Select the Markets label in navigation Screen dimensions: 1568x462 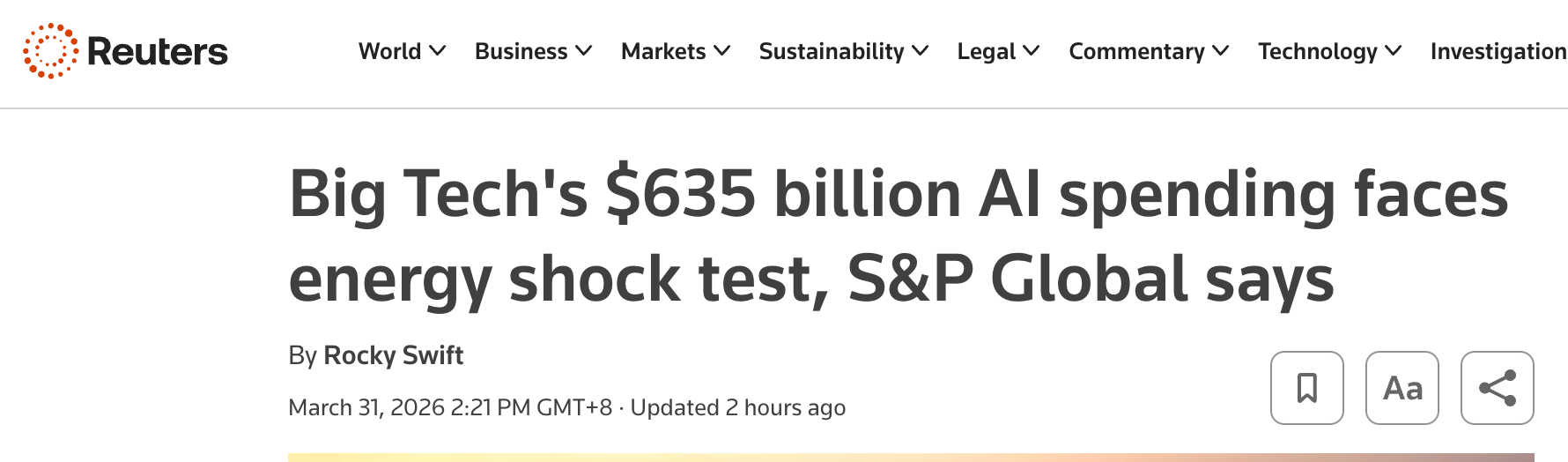click(x=663, y=51)
